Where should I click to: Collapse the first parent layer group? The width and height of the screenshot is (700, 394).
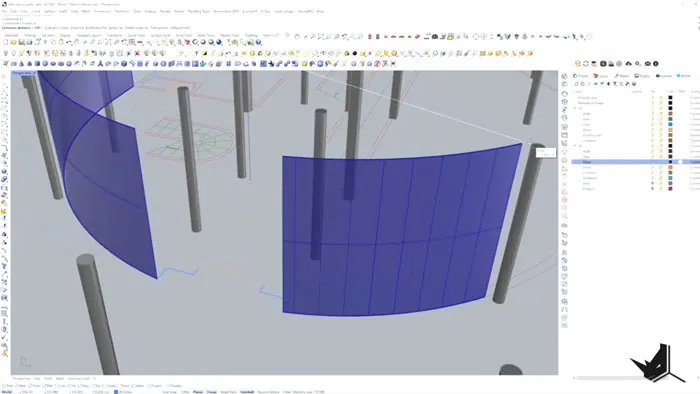click(x=575, y=108)
